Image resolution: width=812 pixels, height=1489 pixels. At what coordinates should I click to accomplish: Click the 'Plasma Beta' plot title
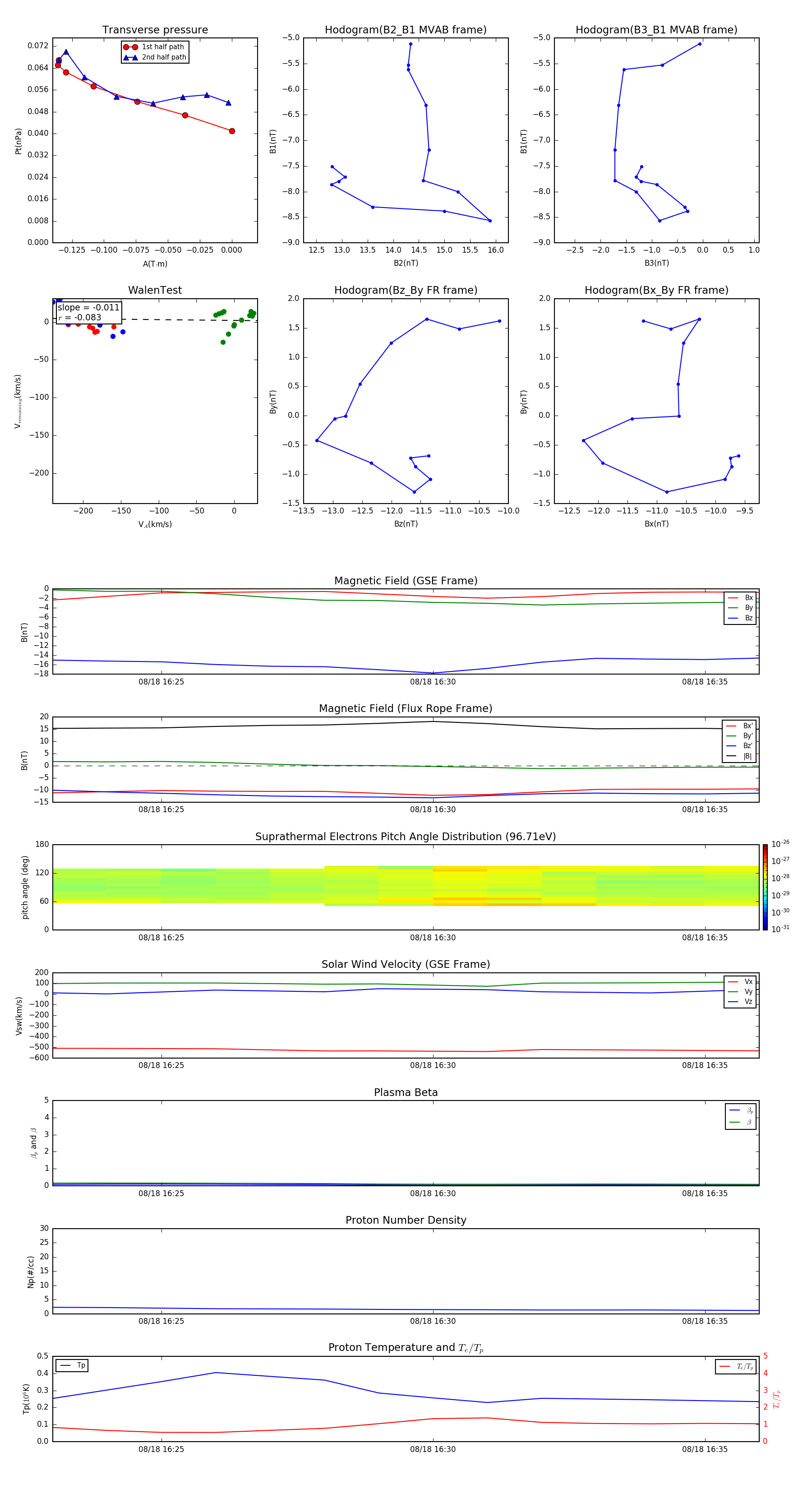point(406,1092)
